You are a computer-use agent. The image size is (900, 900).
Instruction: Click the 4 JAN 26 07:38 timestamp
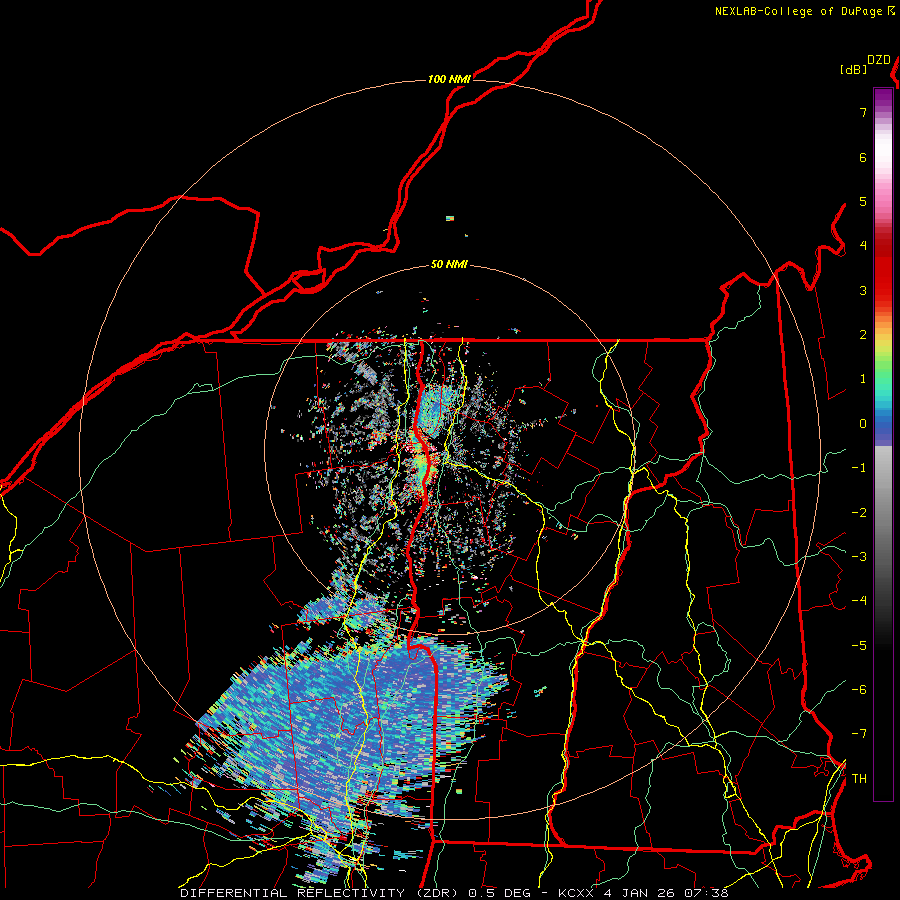pos(666,893)
